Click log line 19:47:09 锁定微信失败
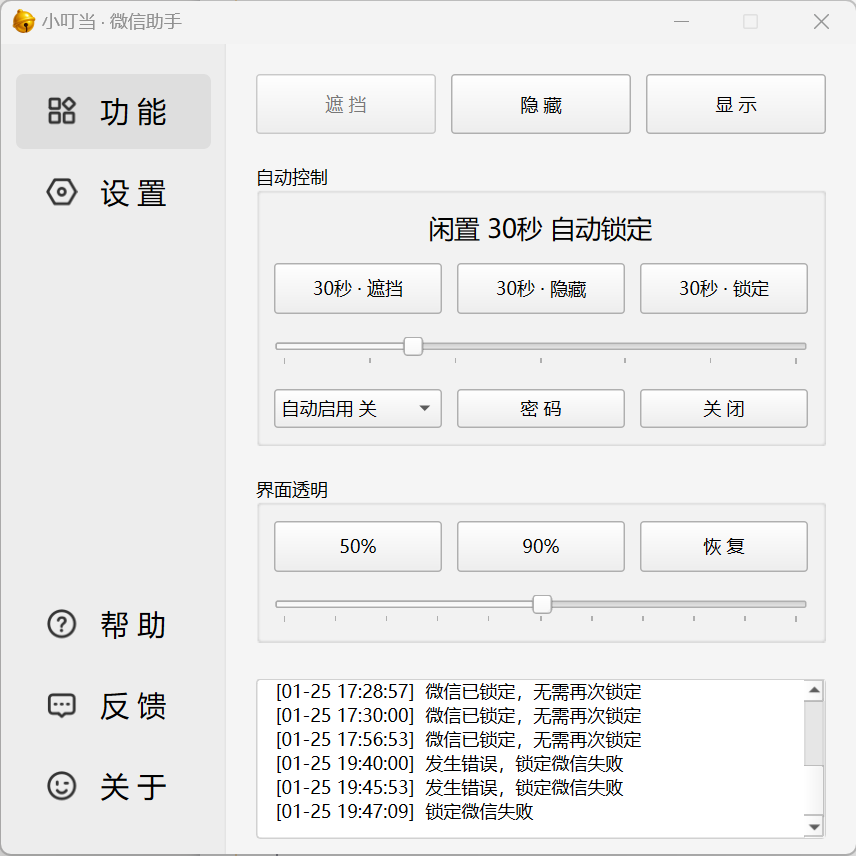This screenshot has height=856, width=856. [405, 812]
